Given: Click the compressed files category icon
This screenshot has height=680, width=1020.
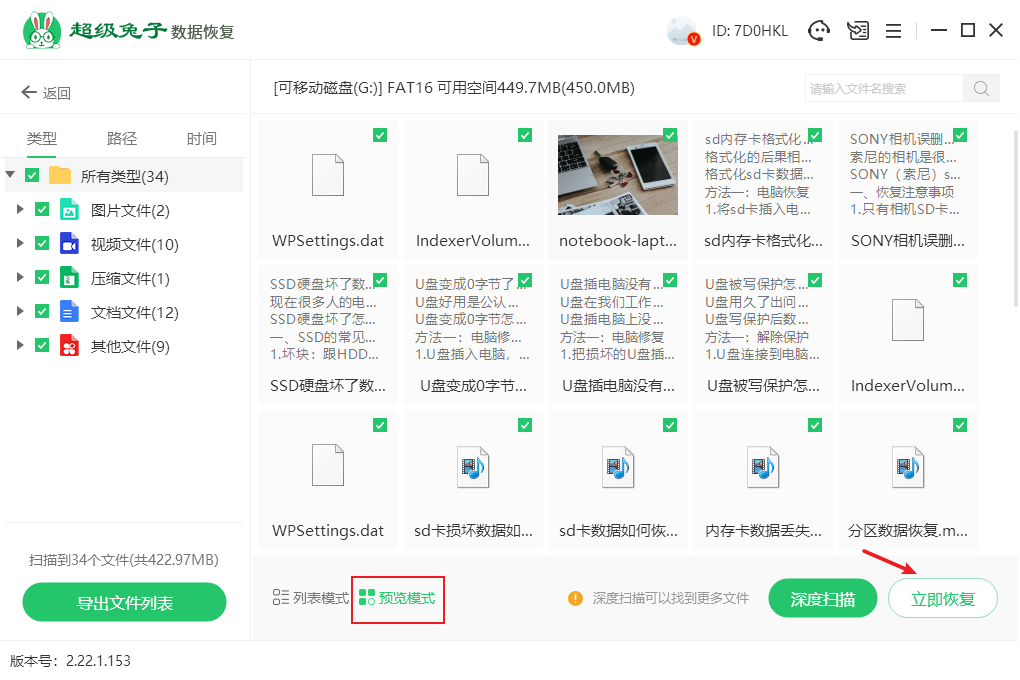Looking at the screenshot, I should coord(69,278).
